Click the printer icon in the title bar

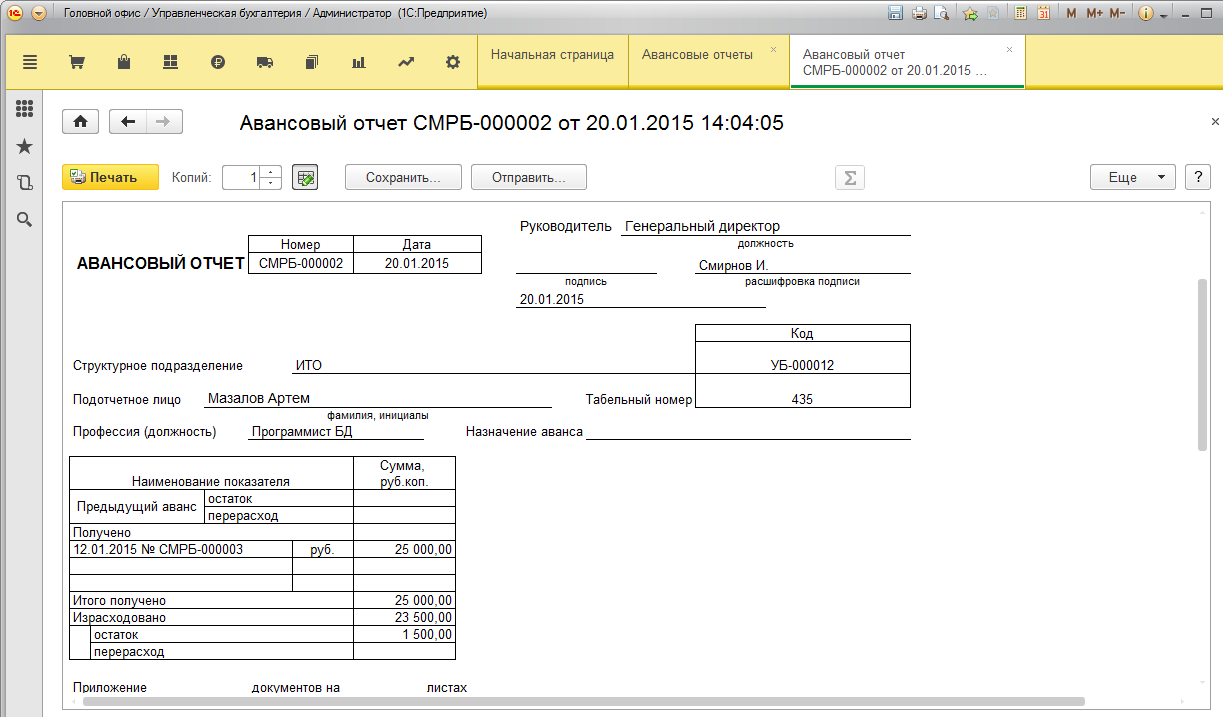[x=918, y=13]
